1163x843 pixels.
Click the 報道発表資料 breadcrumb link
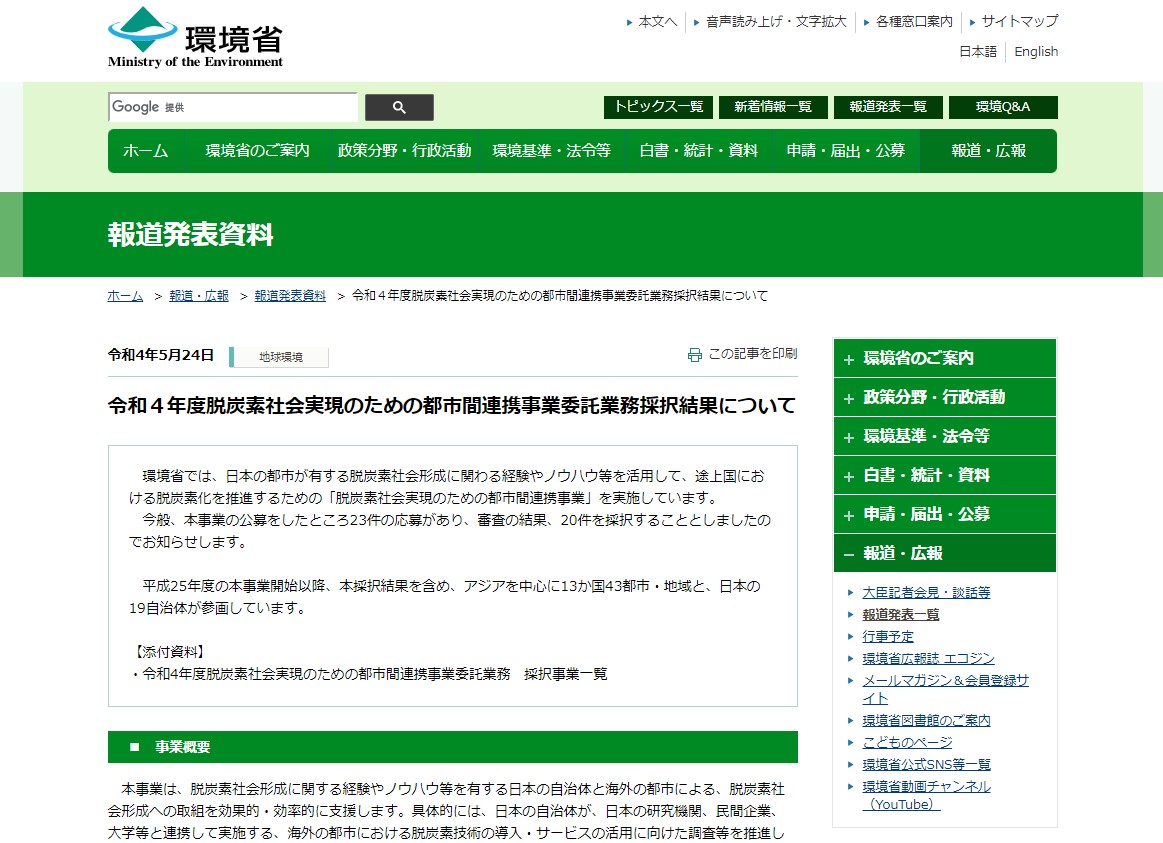(x=290, y=296)
